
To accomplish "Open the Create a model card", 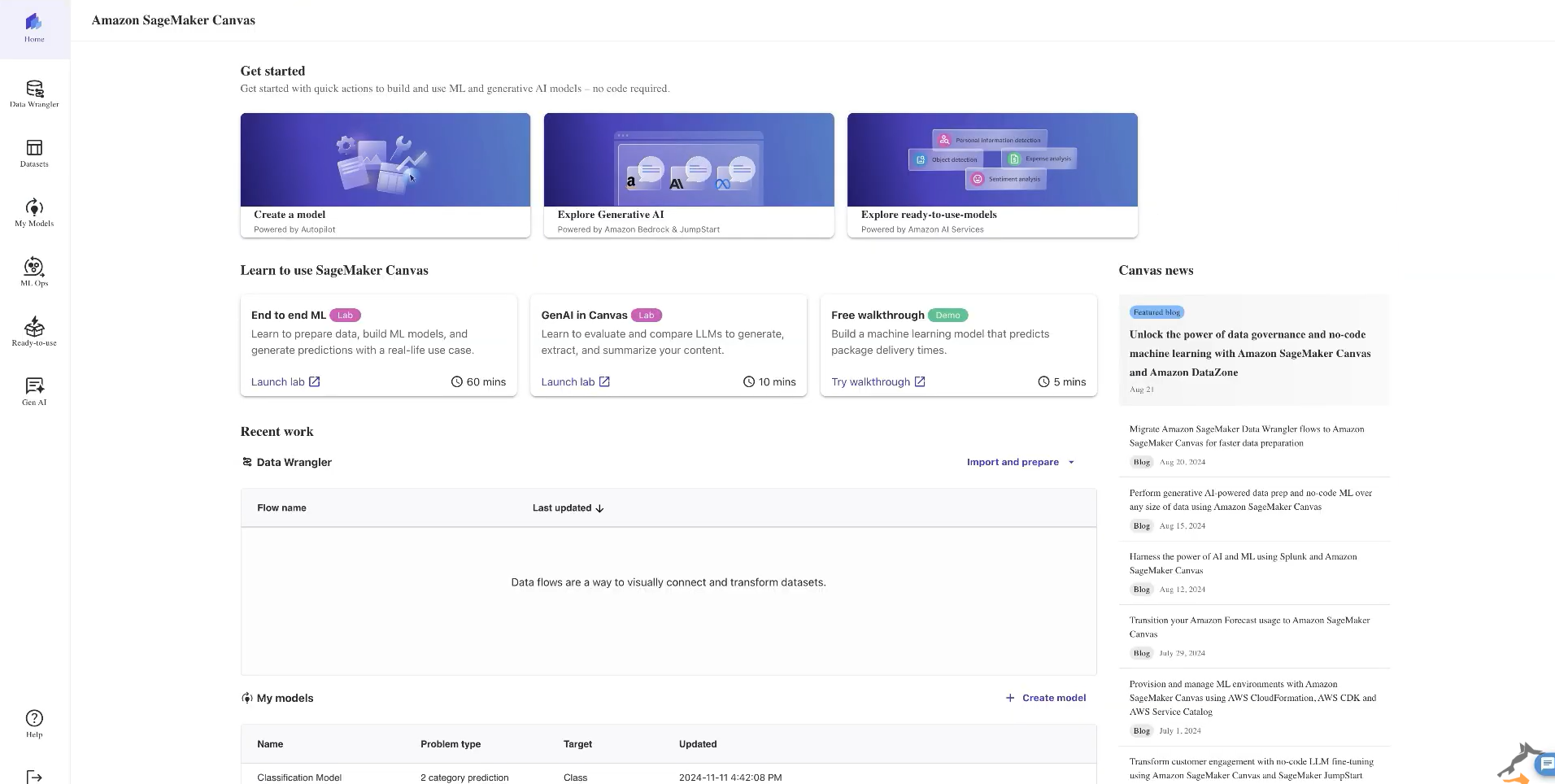I will [385, 175].
